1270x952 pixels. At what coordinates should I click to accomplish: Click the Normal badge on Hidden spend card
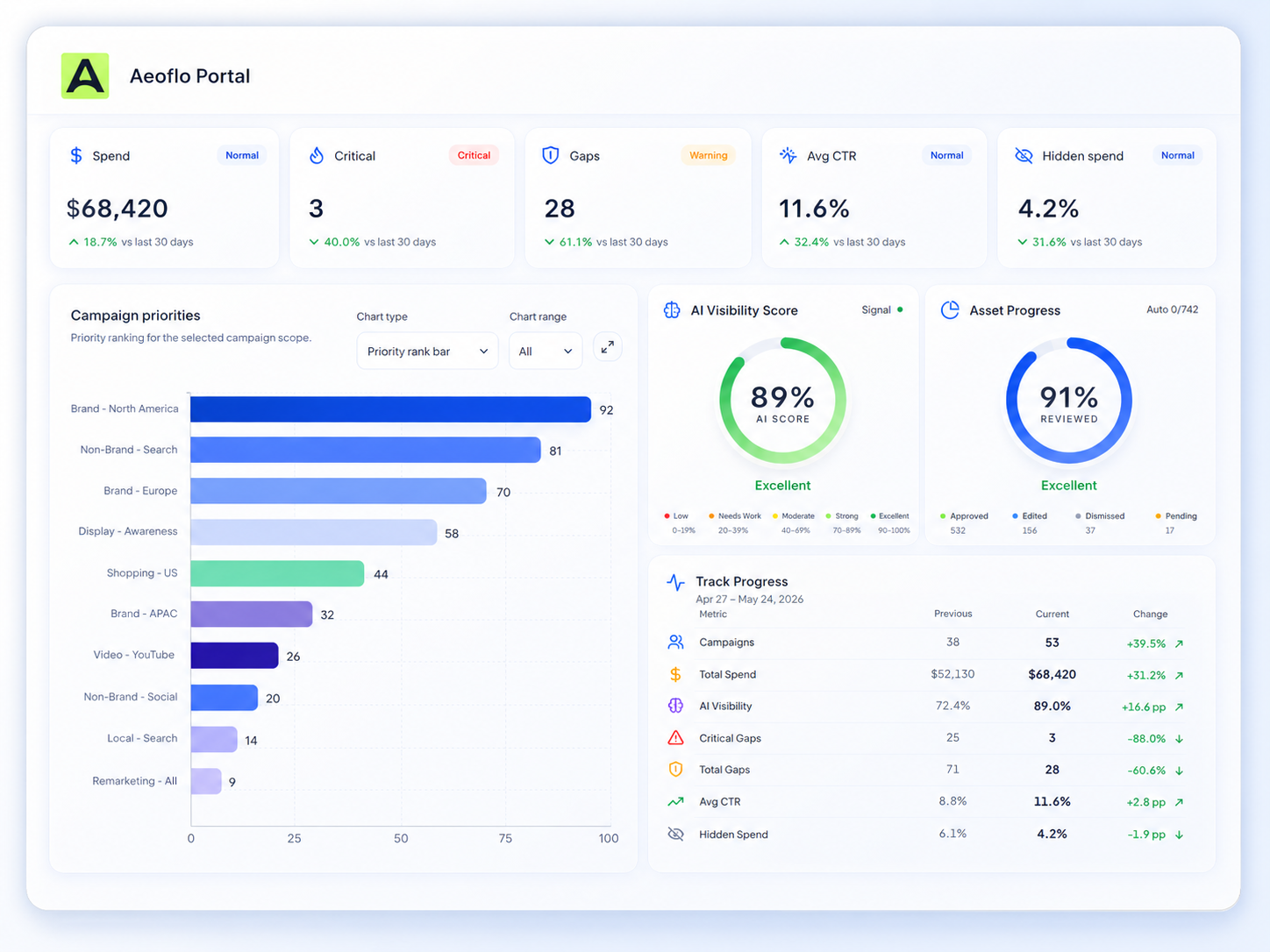point(1177,155)
